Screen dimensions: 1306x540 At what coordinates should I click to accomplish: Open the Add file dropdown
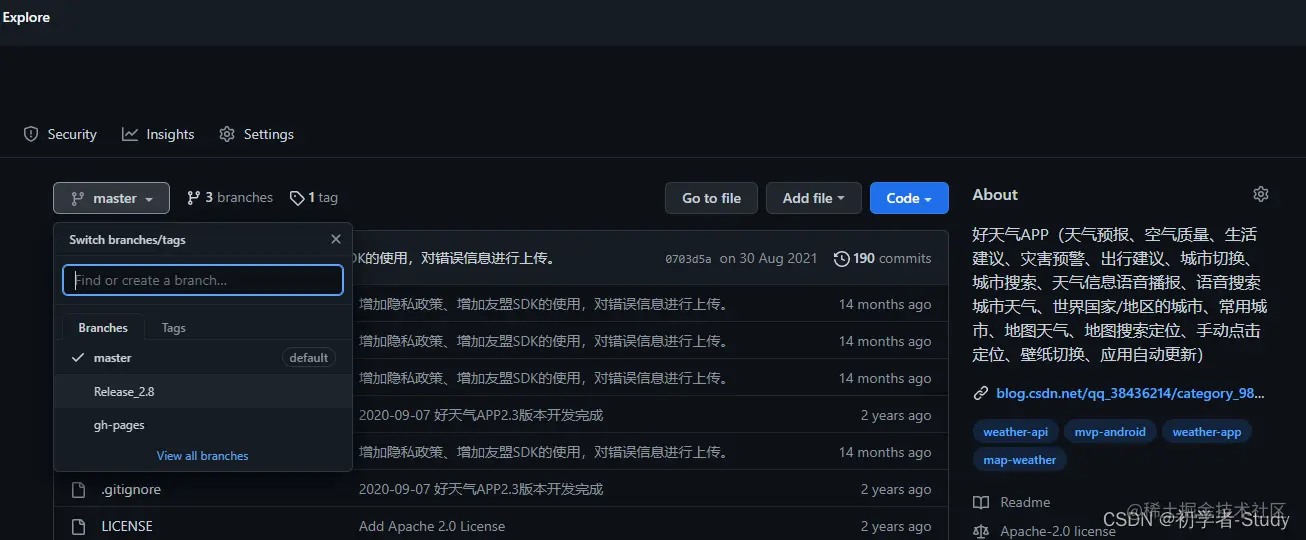click(814, 198)
